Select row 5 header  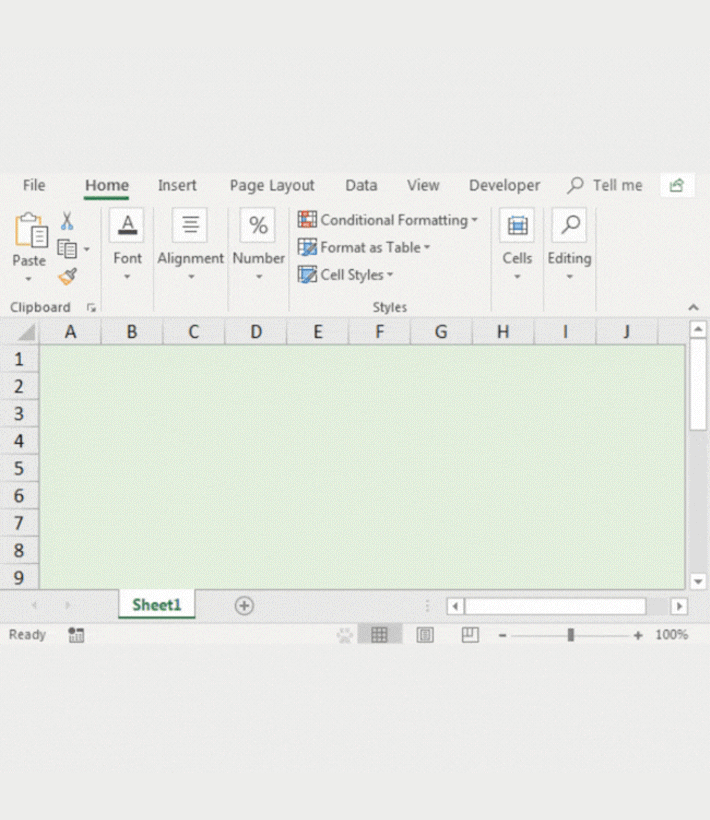click(19, 468)
